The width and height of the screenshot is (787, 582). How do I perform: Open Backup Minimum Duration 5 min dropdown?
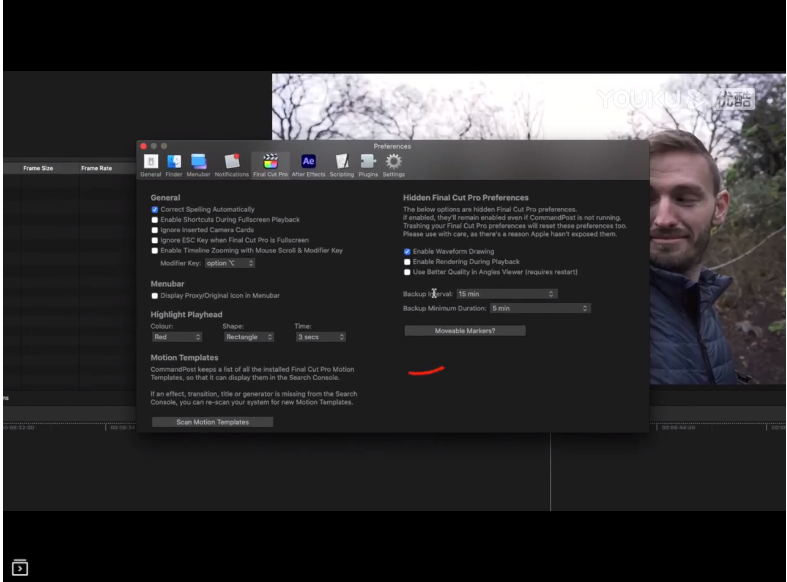[540, 309]
